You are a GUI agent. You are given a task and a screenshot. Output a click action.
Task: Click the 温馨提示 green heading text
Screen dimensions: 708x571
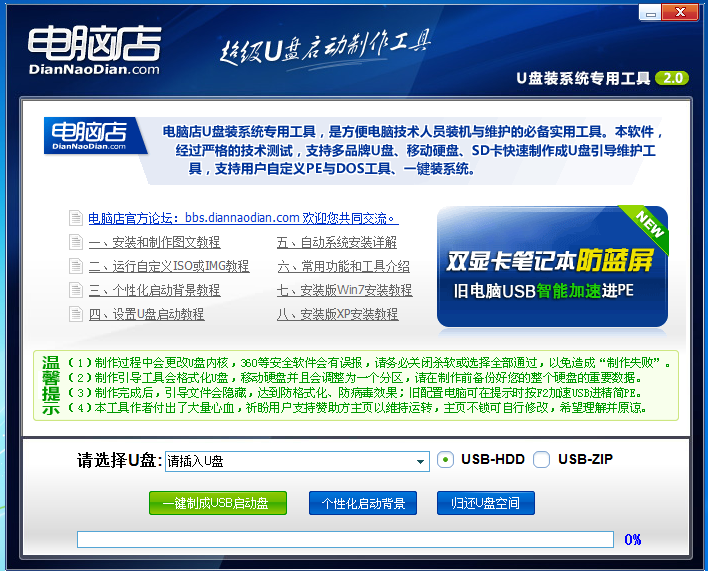[51, 385]
